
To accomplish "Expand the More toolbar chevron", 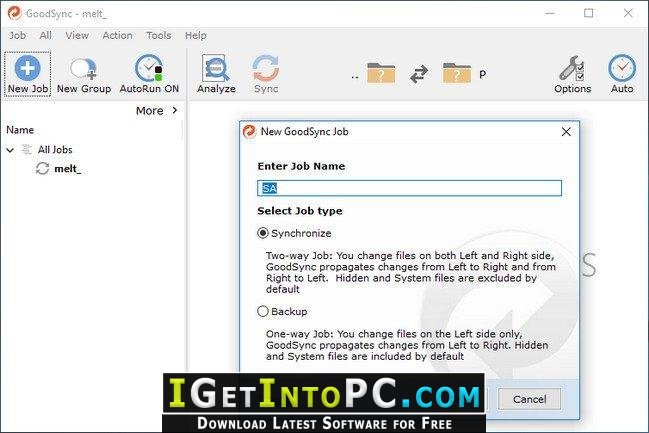I will tap(175, 110).
